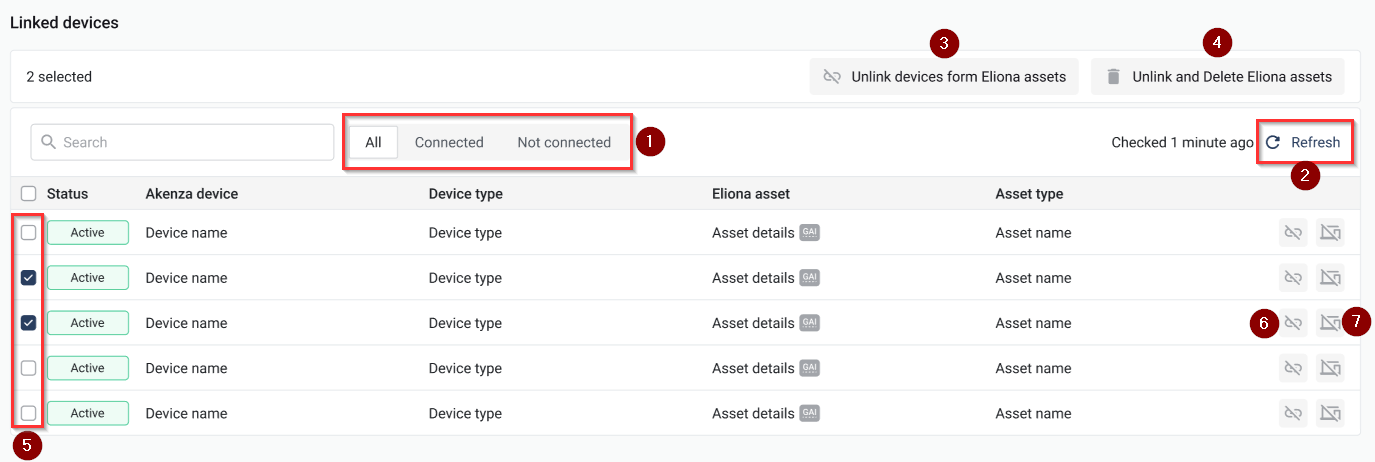The width and height of the screenshot is (1375, 462).
Task: Check the last device row checkbox
Action: (x=29, y=413)
